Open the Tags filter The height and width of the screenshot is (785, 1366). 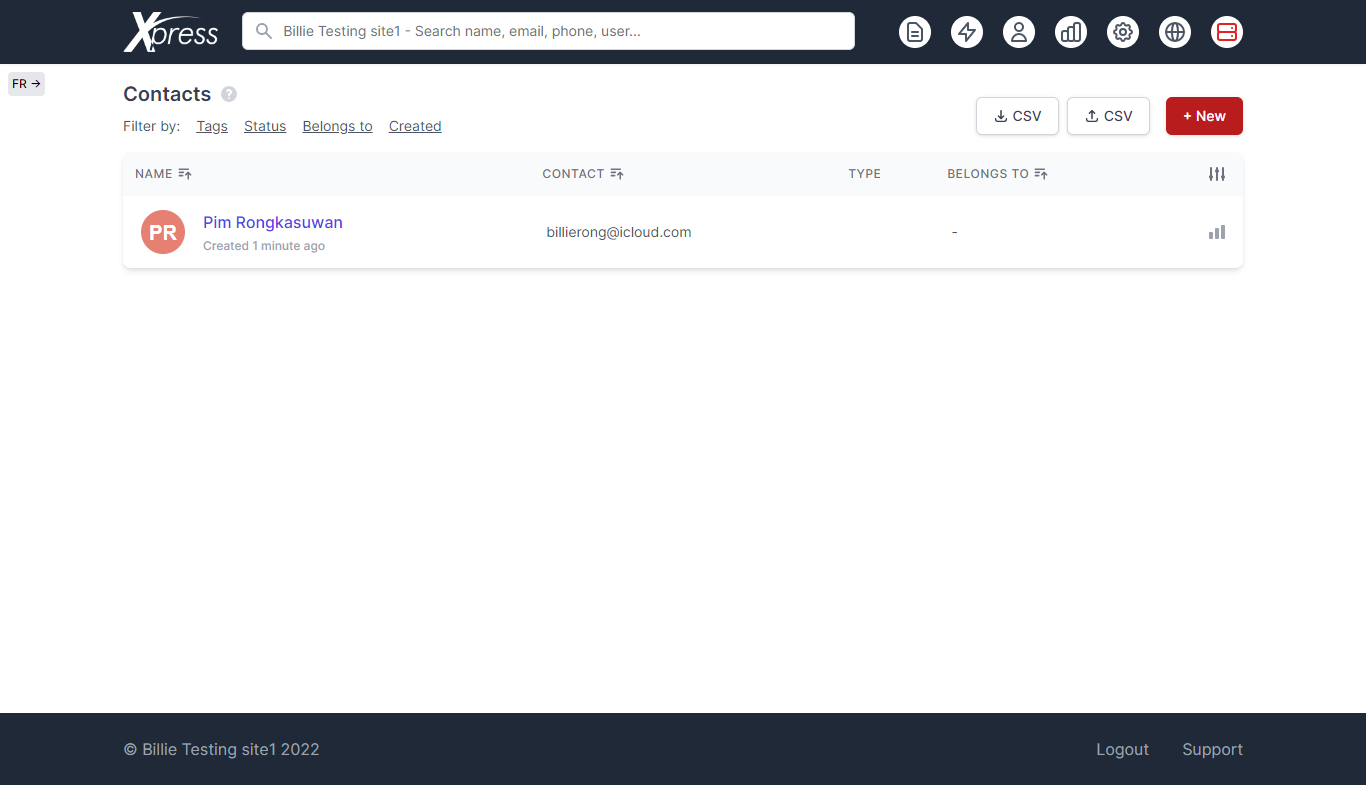click(x=212, y=126)
